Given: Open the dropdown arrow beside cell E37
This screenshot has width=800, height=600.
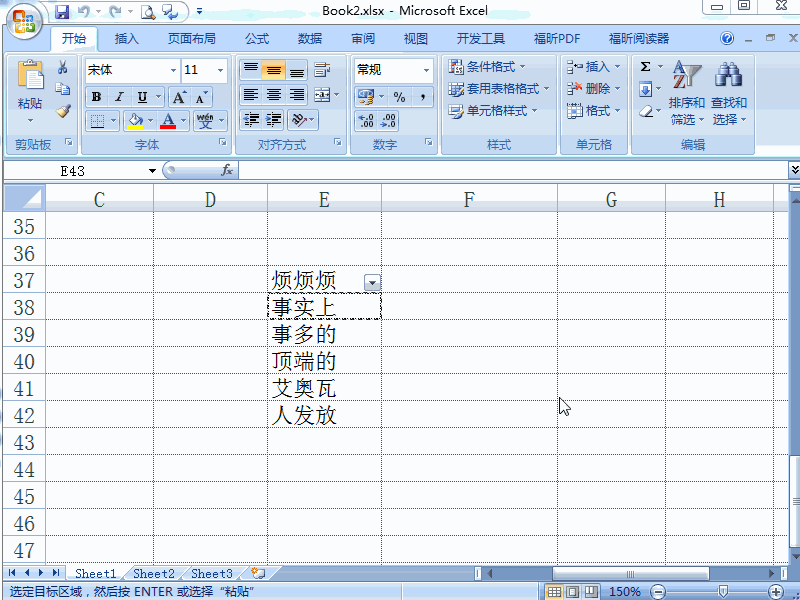Looking at the screenshot, I should [371, 282].
